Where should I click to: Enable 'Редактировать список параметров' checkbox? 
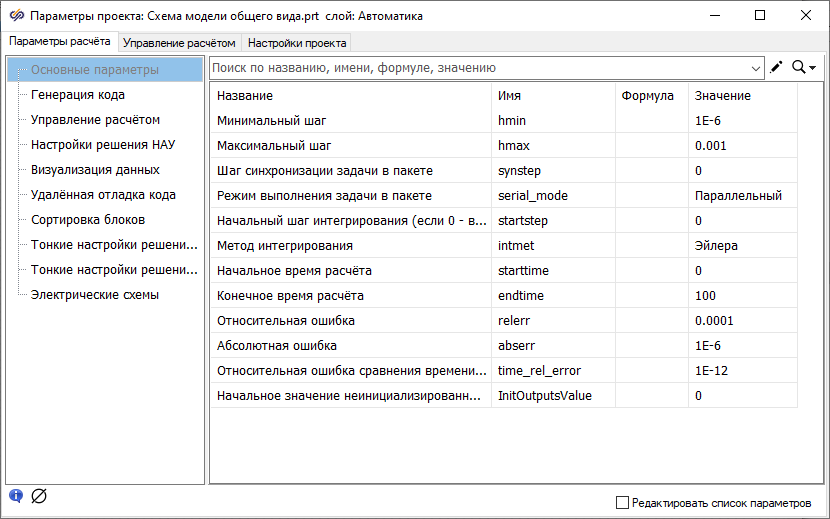click(623, 502)
